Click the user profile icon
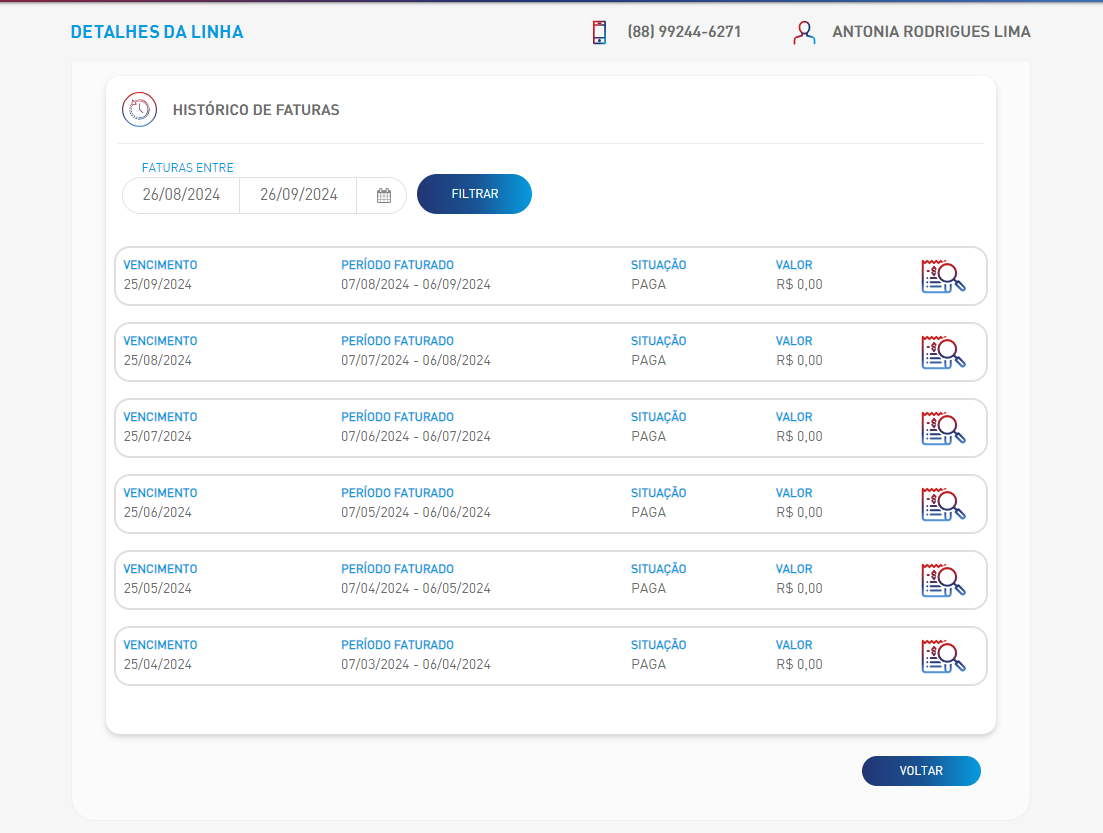This screenshot has height=833, width=1103. click(x=804, y=32)
